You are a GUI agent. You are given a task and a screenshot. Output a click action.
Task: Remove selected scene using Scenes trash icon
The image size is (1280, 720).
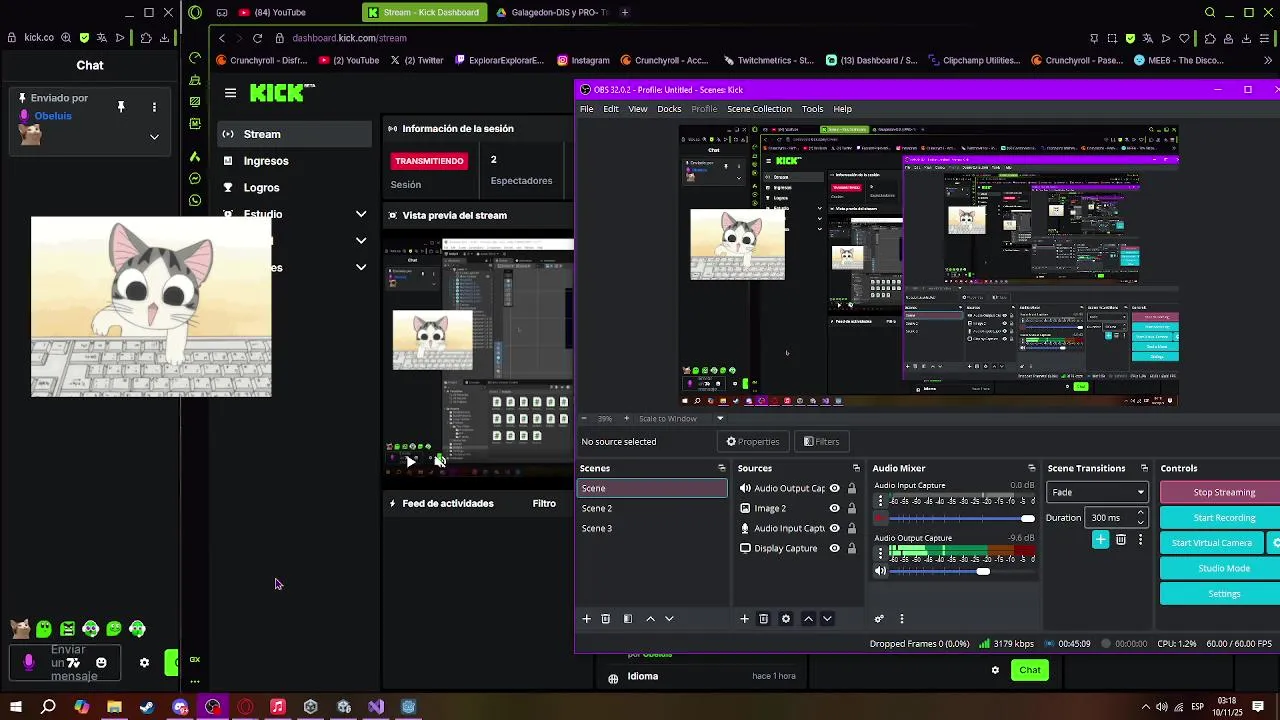(605, 619)
